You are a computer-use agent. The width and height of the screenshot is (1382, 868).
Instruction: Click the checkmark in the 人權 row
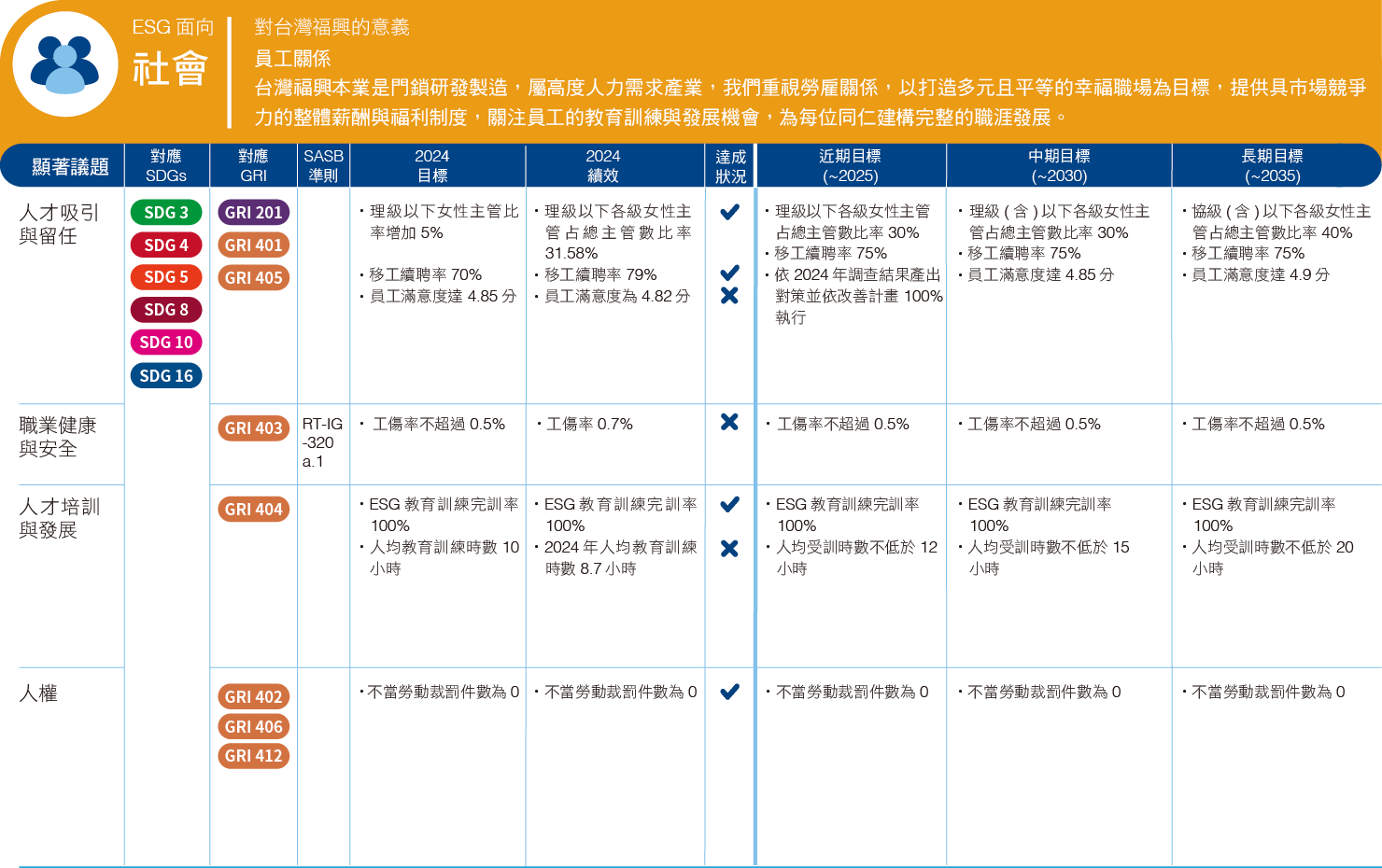(730, 692)
